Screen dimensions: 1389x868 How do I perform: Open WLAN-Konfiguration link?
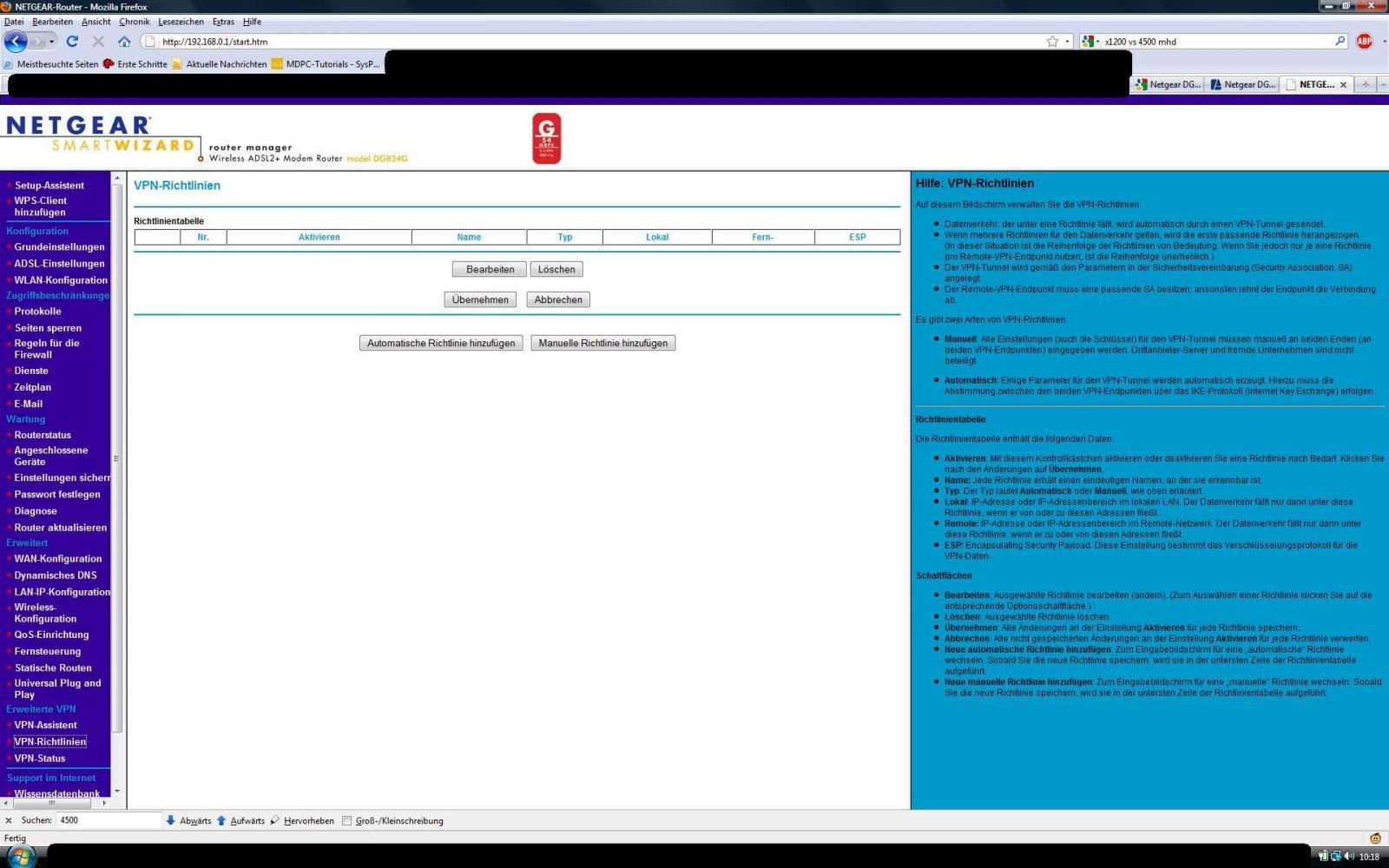pyautogui.click(x=61, y=280)
